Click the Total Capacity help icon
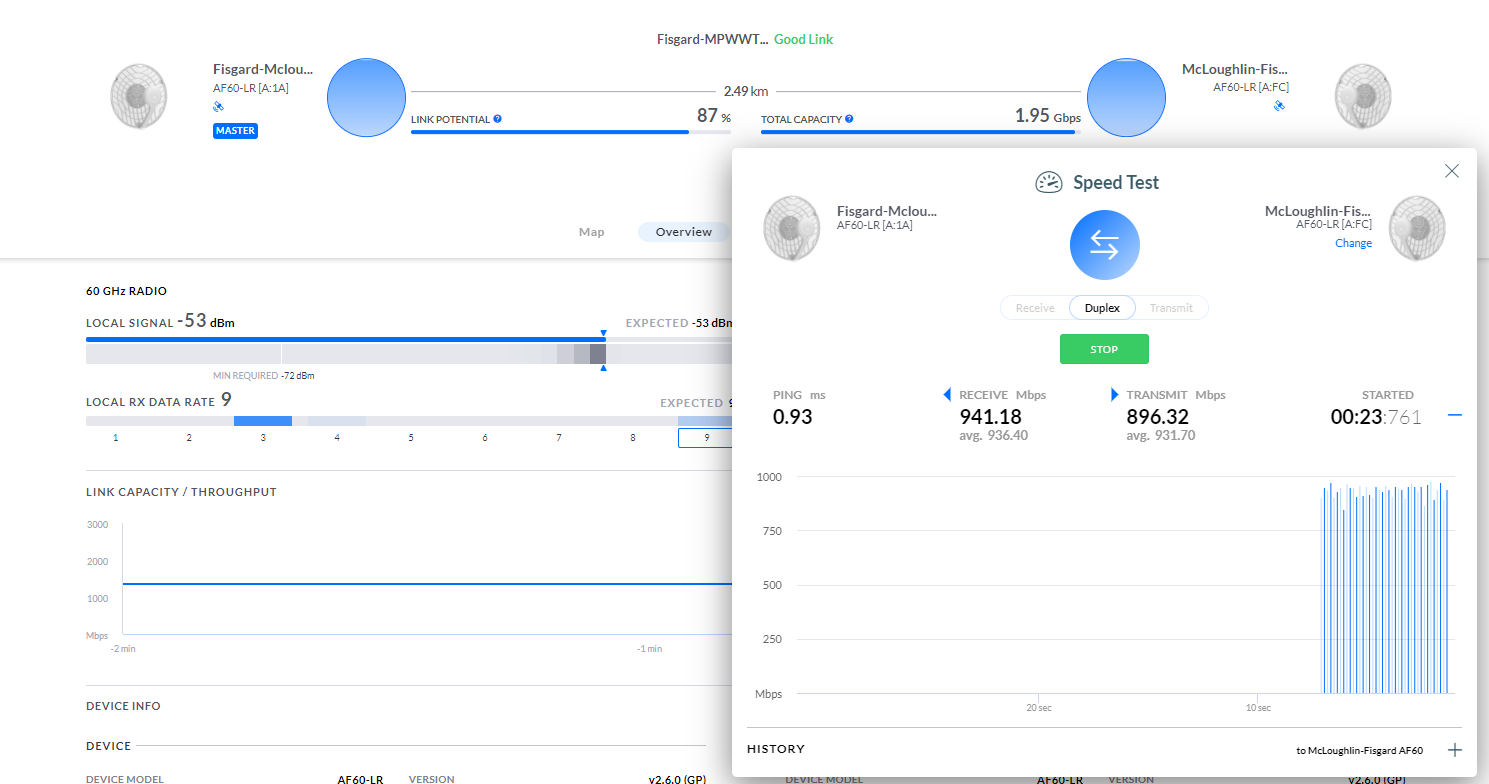The height and width of the screenshot is (784, 1489). tap(848, 119)
